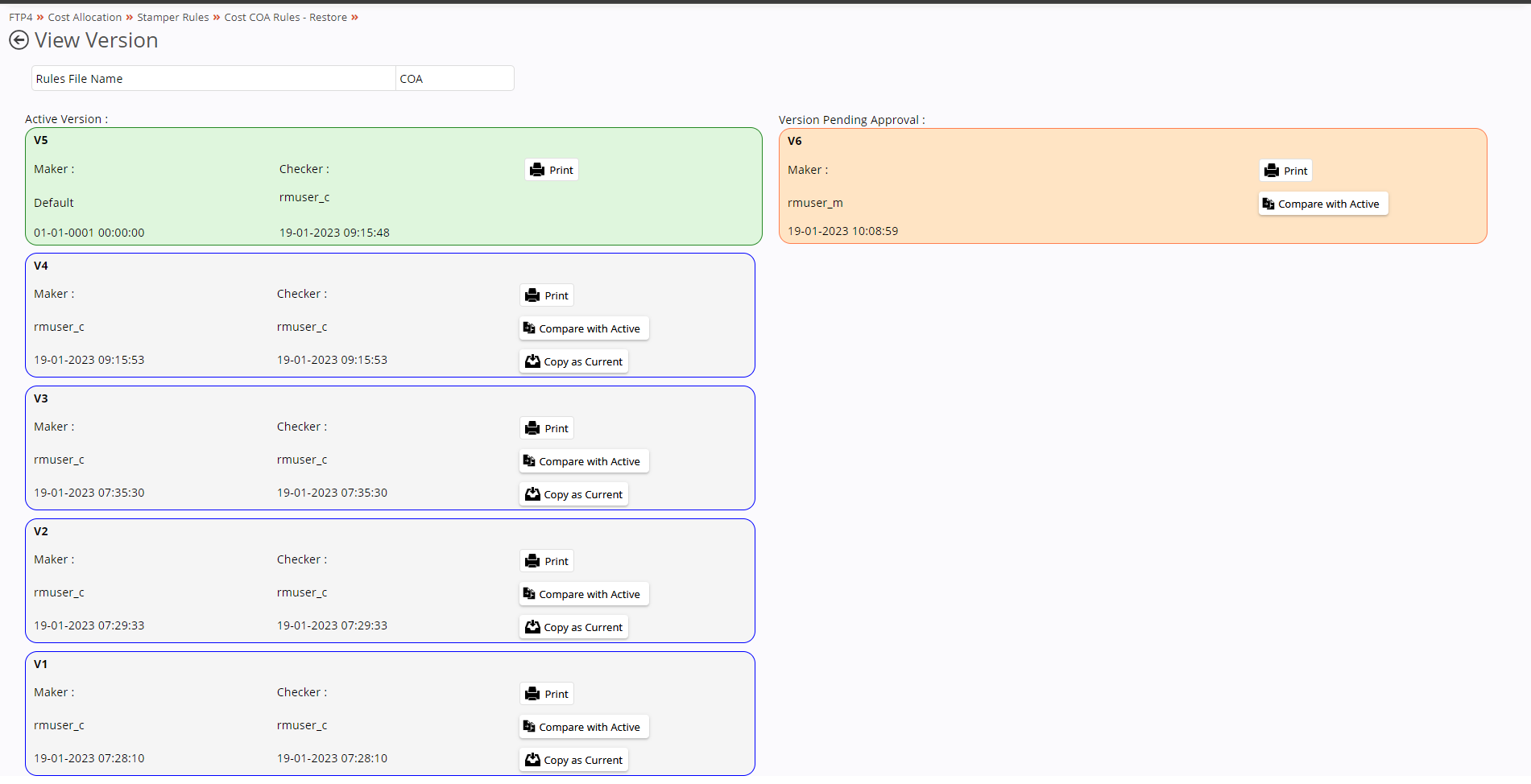Select the date 01-01-0001 00:00:00
Viewport: 1531px width, 784px height.
tap(89, 233)
